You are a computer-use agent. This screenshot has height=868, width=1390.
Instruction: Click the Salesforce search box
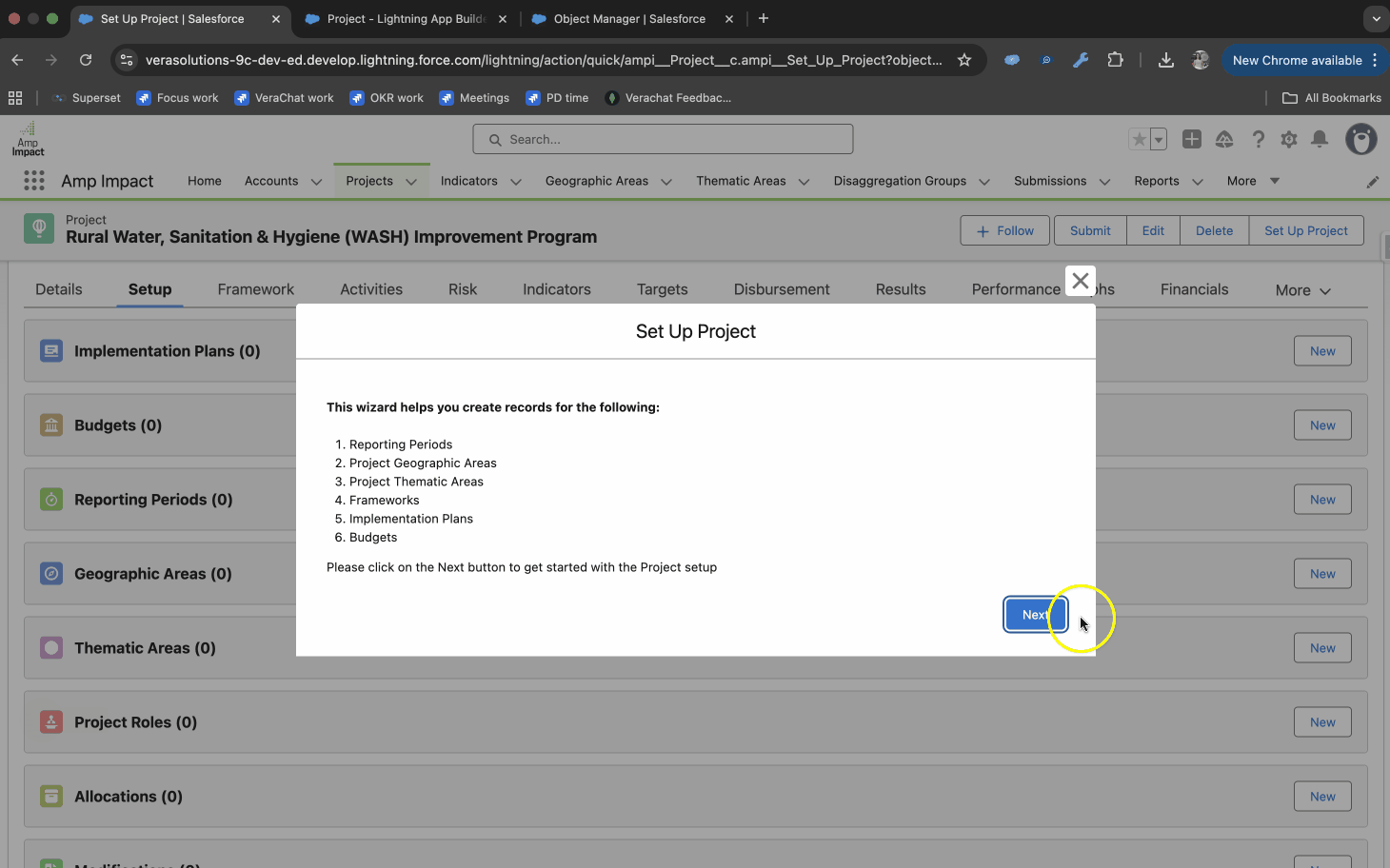[x=663, y=139]
